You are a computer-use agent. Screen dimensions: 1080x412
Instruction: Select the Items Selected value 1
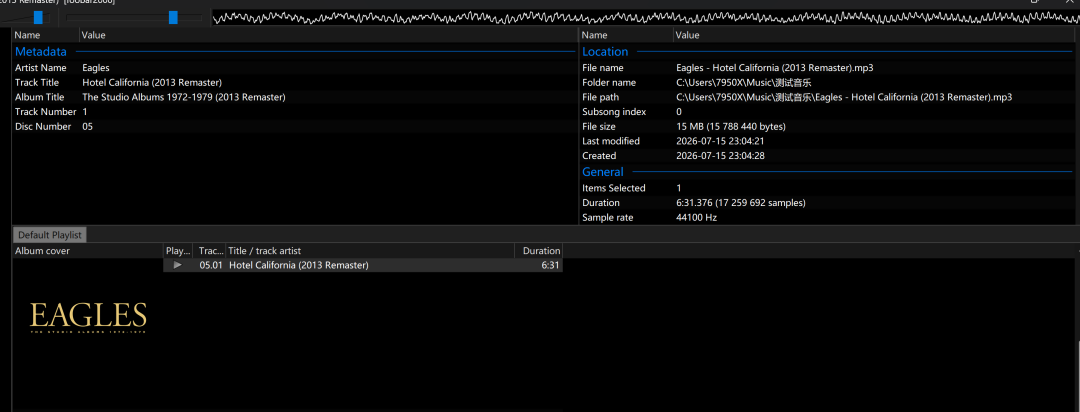(x=679, y=188)
